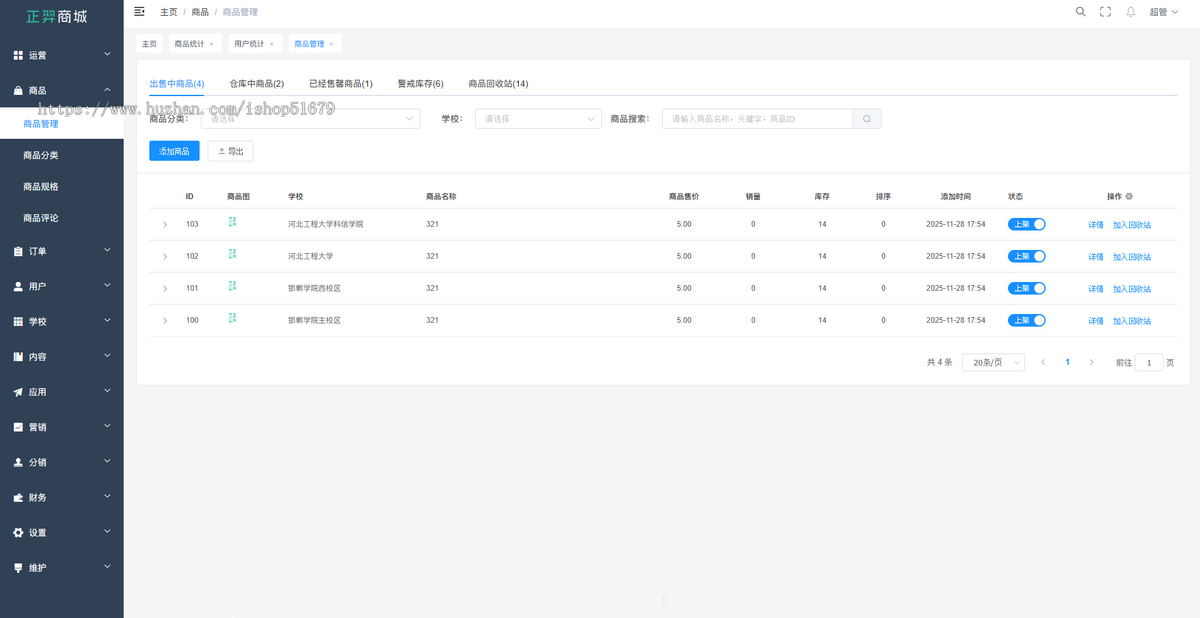Turn off 上架 switch for product ID 100

1026,320
